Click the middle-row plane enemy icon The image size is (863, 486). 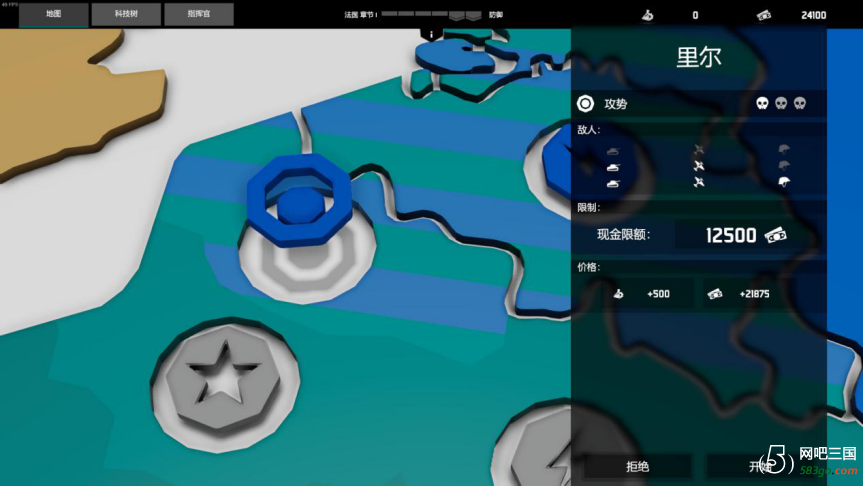699,166
